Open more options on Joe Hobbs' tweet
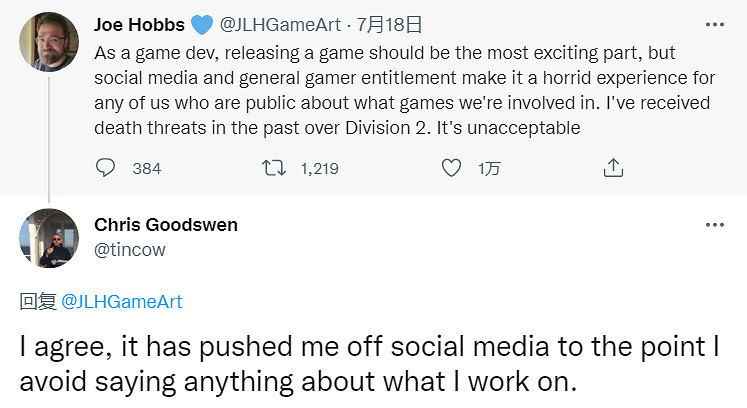This screenshot has width=747, height=408. [714, 23]
